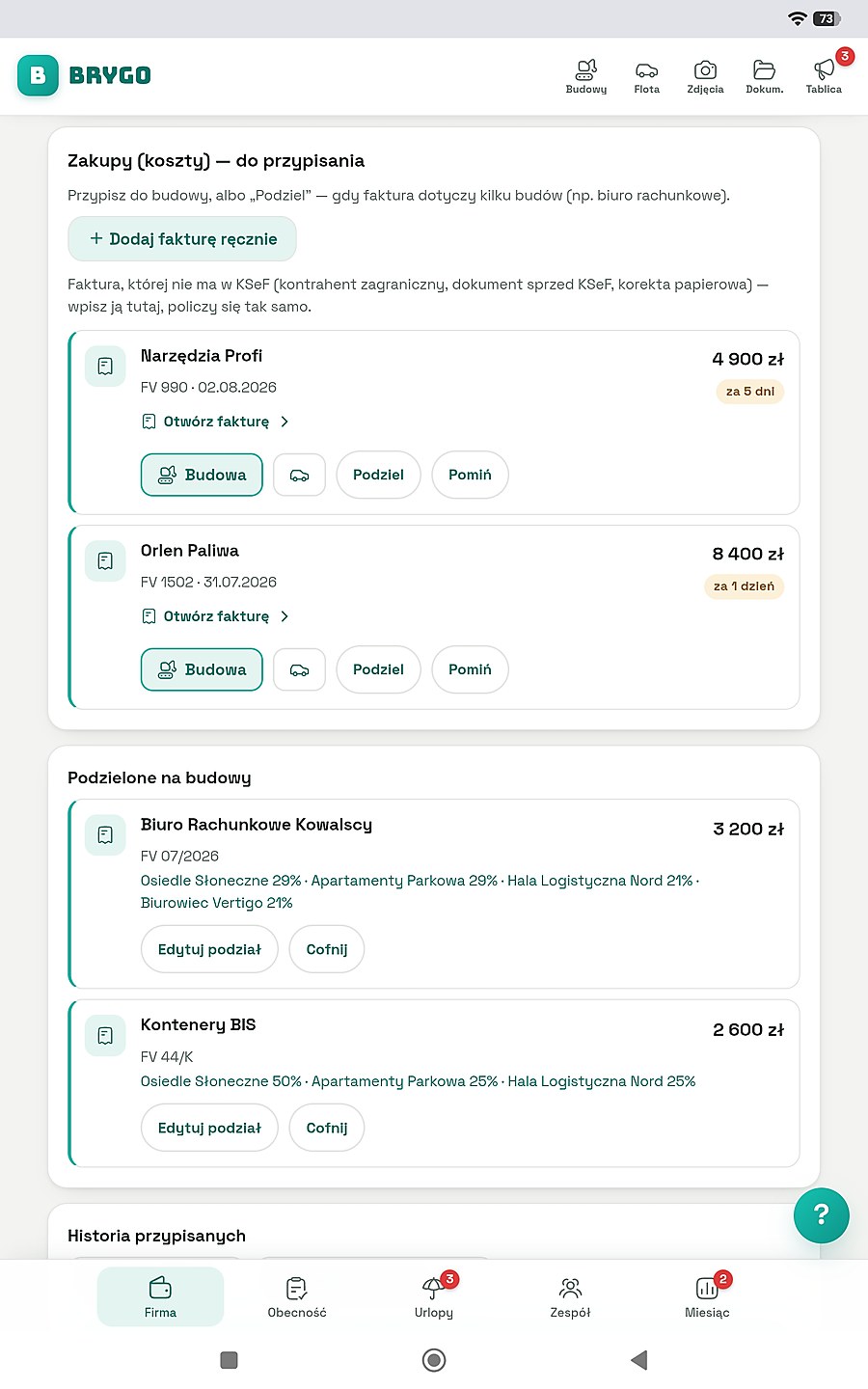Open the help question mark button
The width and height of the screenshot is (868, 1389).
pyautogui.click(x=822, y=1215)
